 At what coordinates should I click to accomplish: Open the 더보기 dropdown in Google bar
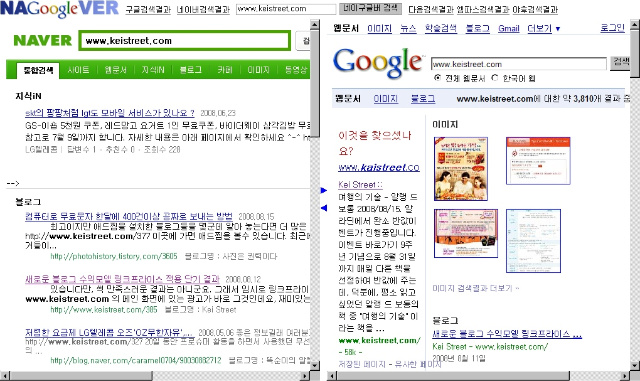[544, 29]
